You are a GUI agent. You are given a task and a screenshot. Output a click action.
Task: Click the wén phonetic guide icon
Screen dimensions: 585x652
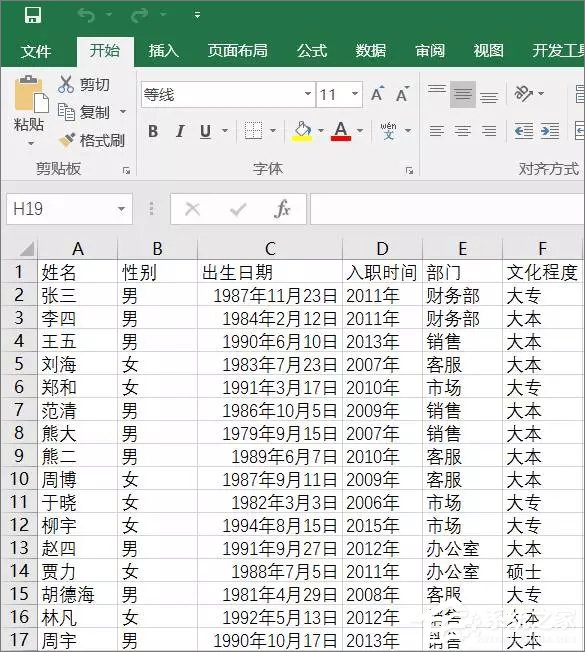[389, 131]
